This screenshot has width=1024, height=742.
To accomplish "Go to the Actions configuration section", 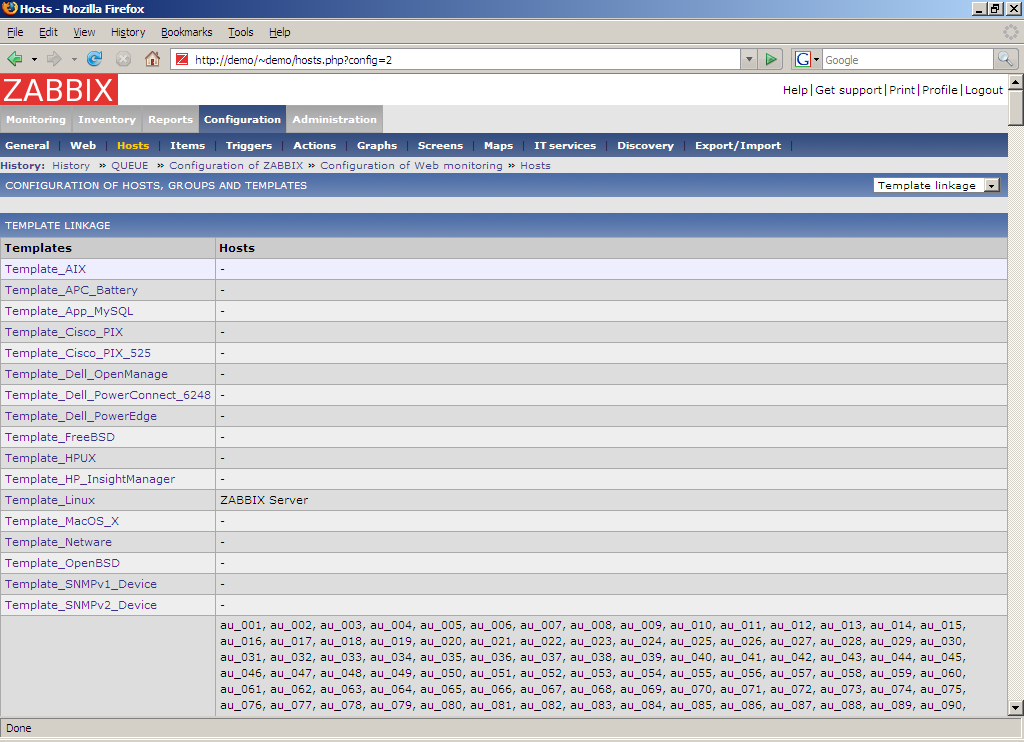I will pyautogui.click(x=315, y=146).
